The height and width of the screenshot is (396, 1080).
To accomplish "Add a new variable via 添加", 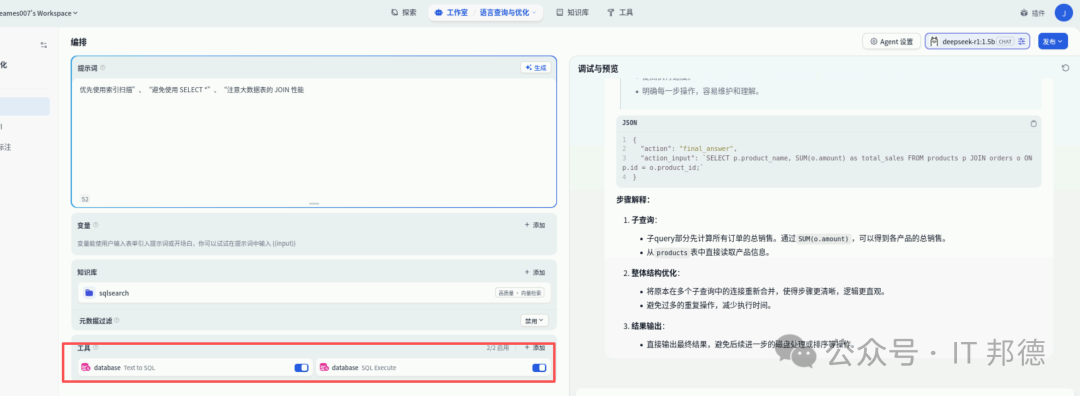I will 535,225.
